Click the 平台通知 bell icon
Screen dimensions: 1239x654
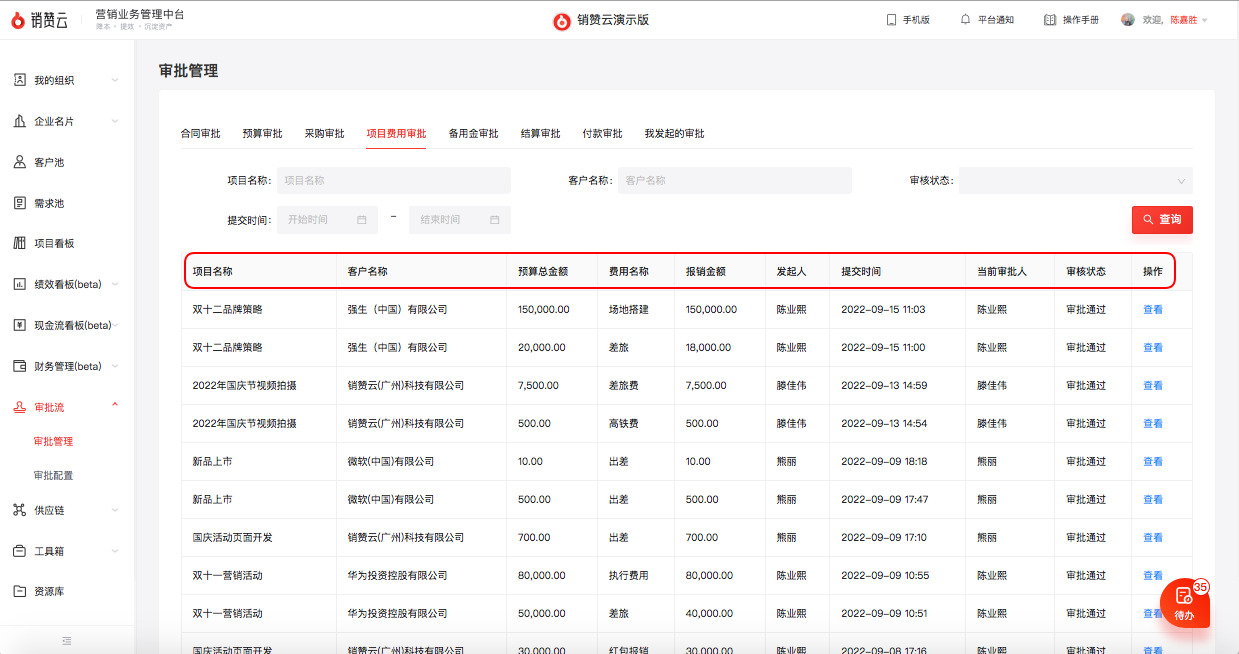[965, 20]
